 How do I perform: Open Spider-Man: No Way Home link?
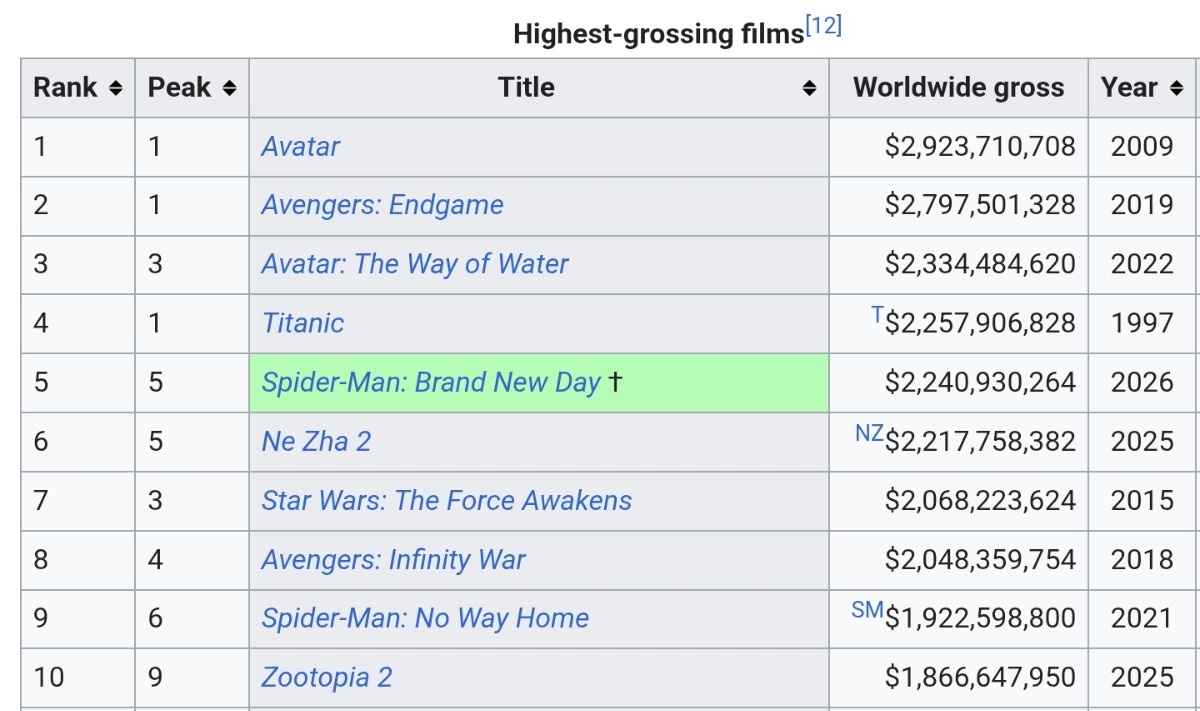(x=425, y=618)
